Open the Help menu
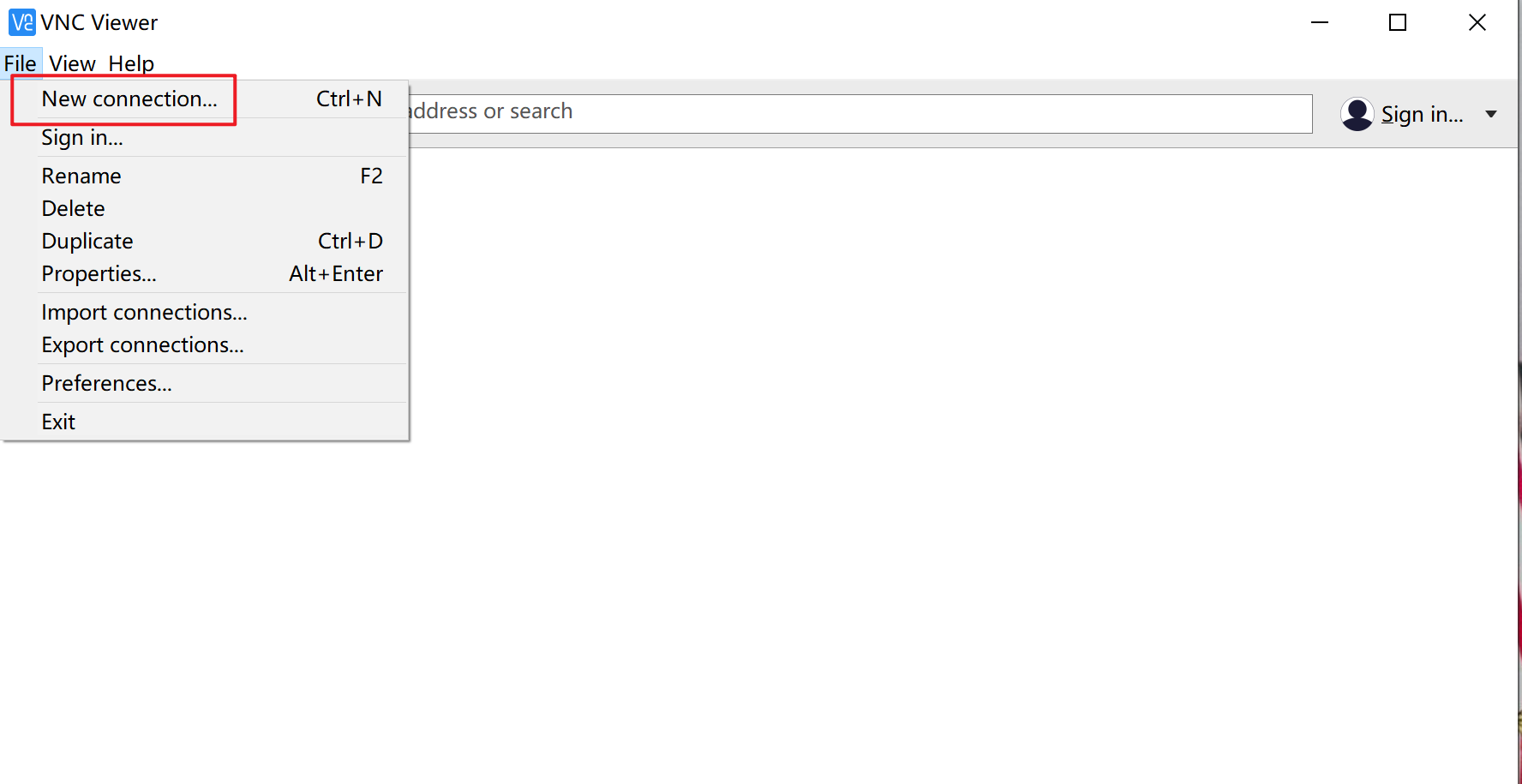The width and height of the screenshot is (1522, 784). (131, 63)
